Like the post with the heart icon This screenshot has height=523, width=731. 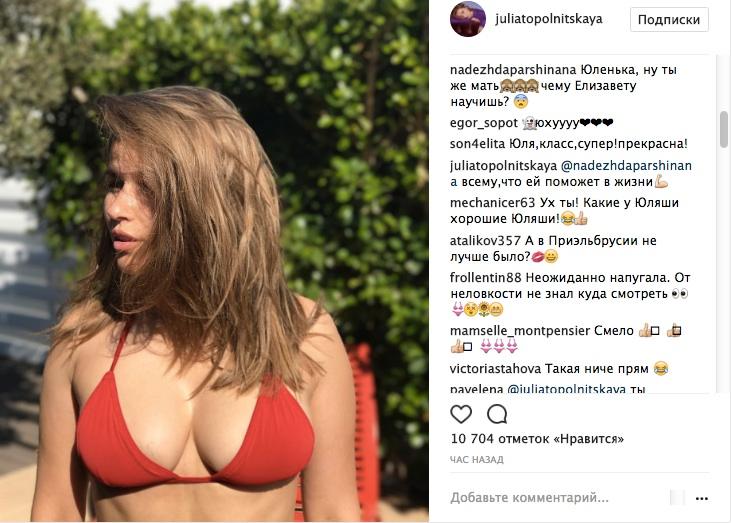[461, 414]
